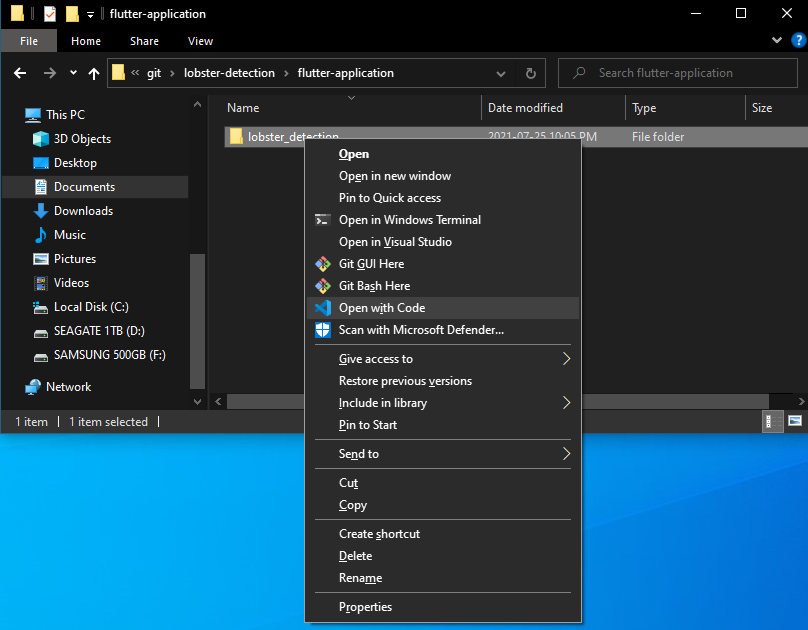Click the New folder quick access icon
This screenshot has width=808, height=630.
[72, 14]
